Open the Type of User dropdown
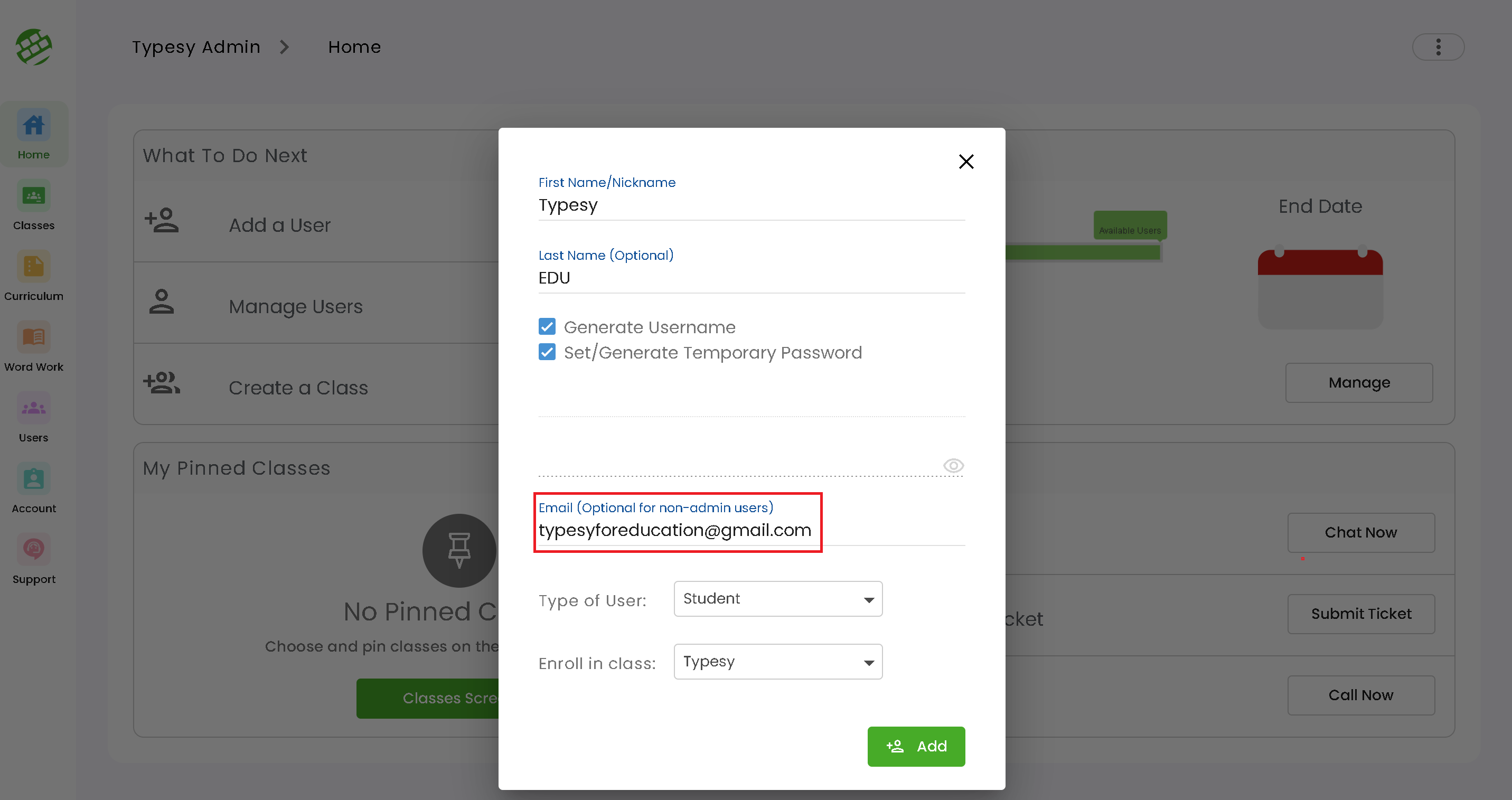The width and height of the screenshot is (1512, 800). (x=778, y=599)
